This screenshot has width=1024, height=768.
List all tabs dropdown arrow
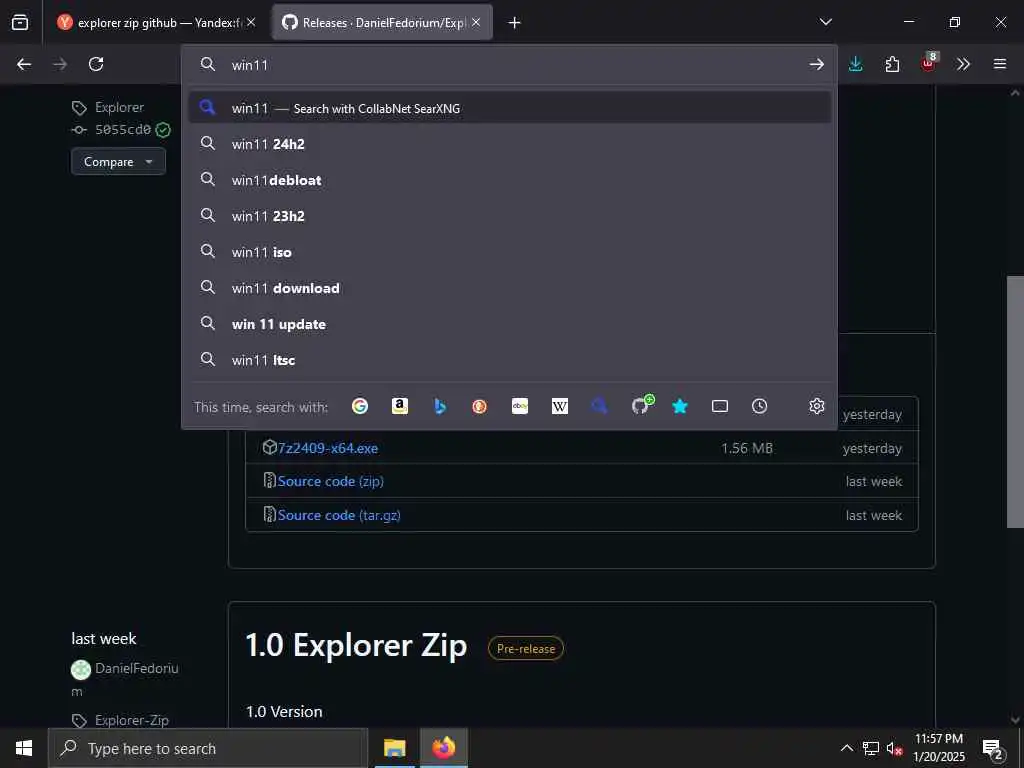[x=825, y=22]
